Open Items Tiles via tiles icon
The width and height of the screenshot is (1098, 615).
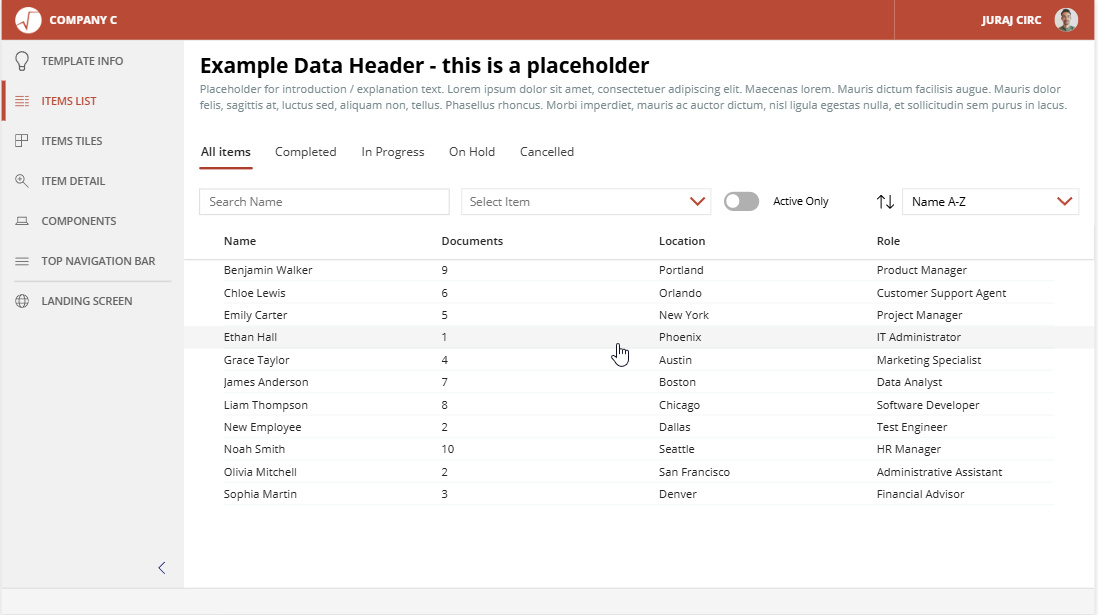coord(22,141)
